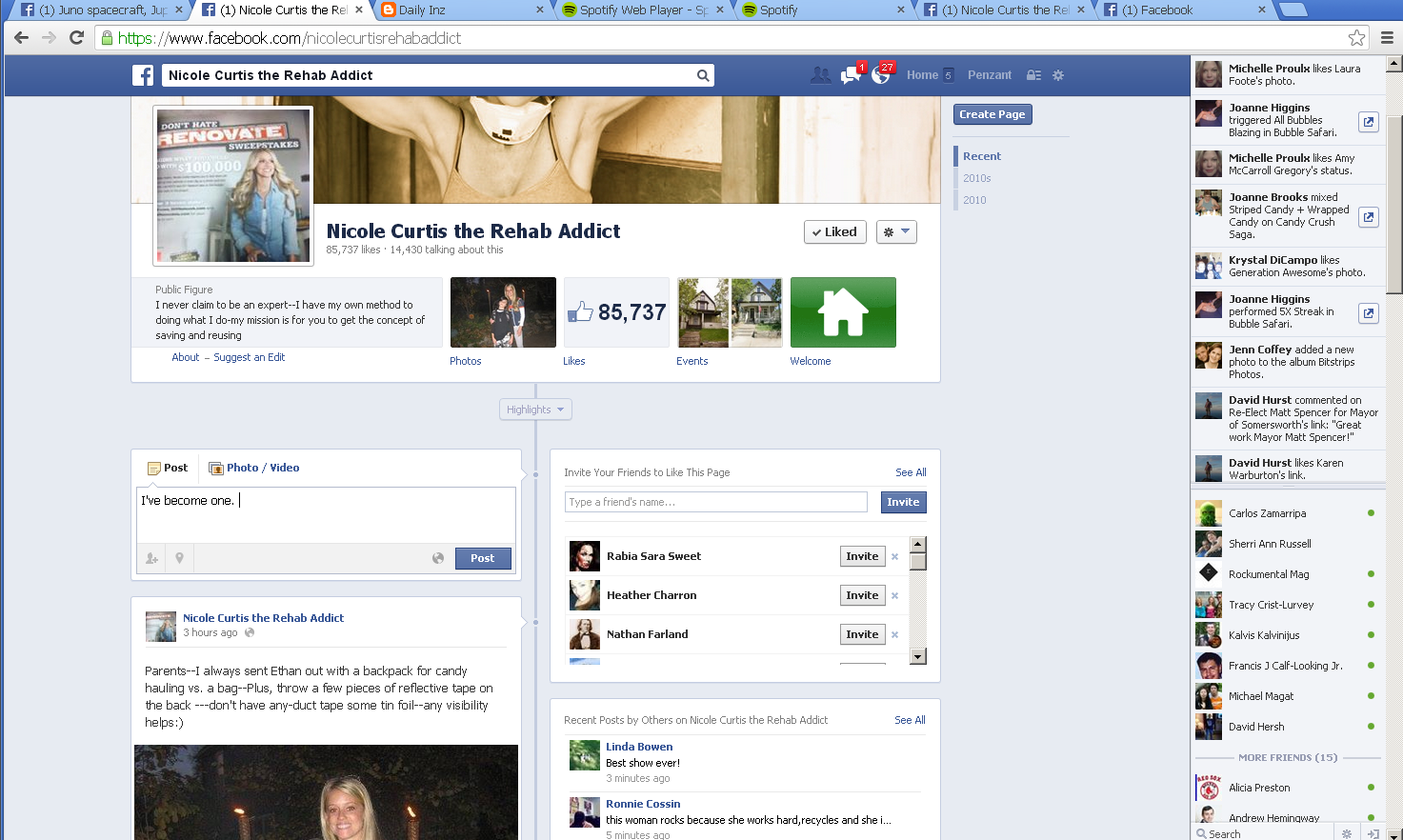Open notifications globe icon showing 27
Screen dimensions: 1403x840
pos(883,74)
